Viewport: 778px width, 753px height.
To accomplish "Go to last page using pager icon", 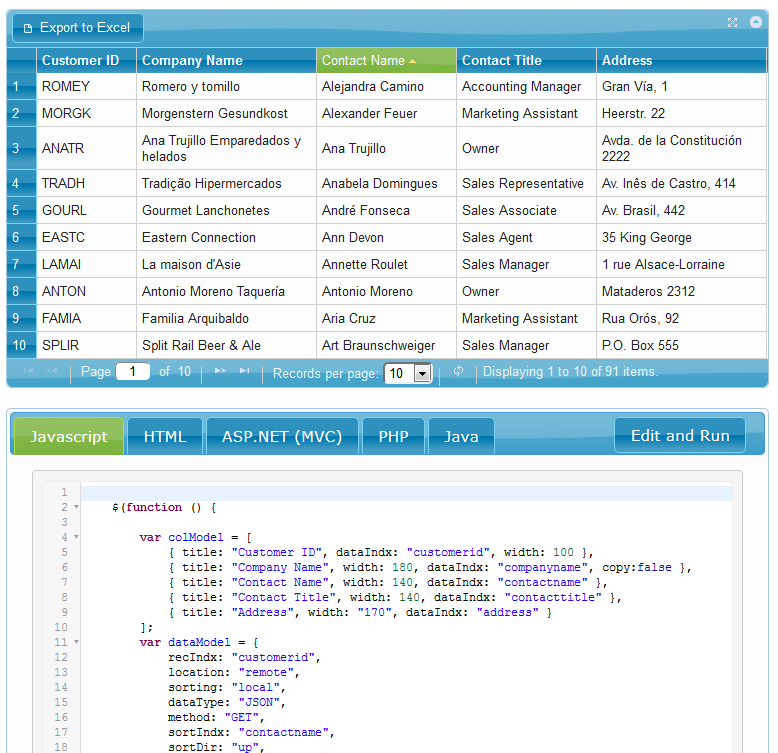I will (244, 371).
